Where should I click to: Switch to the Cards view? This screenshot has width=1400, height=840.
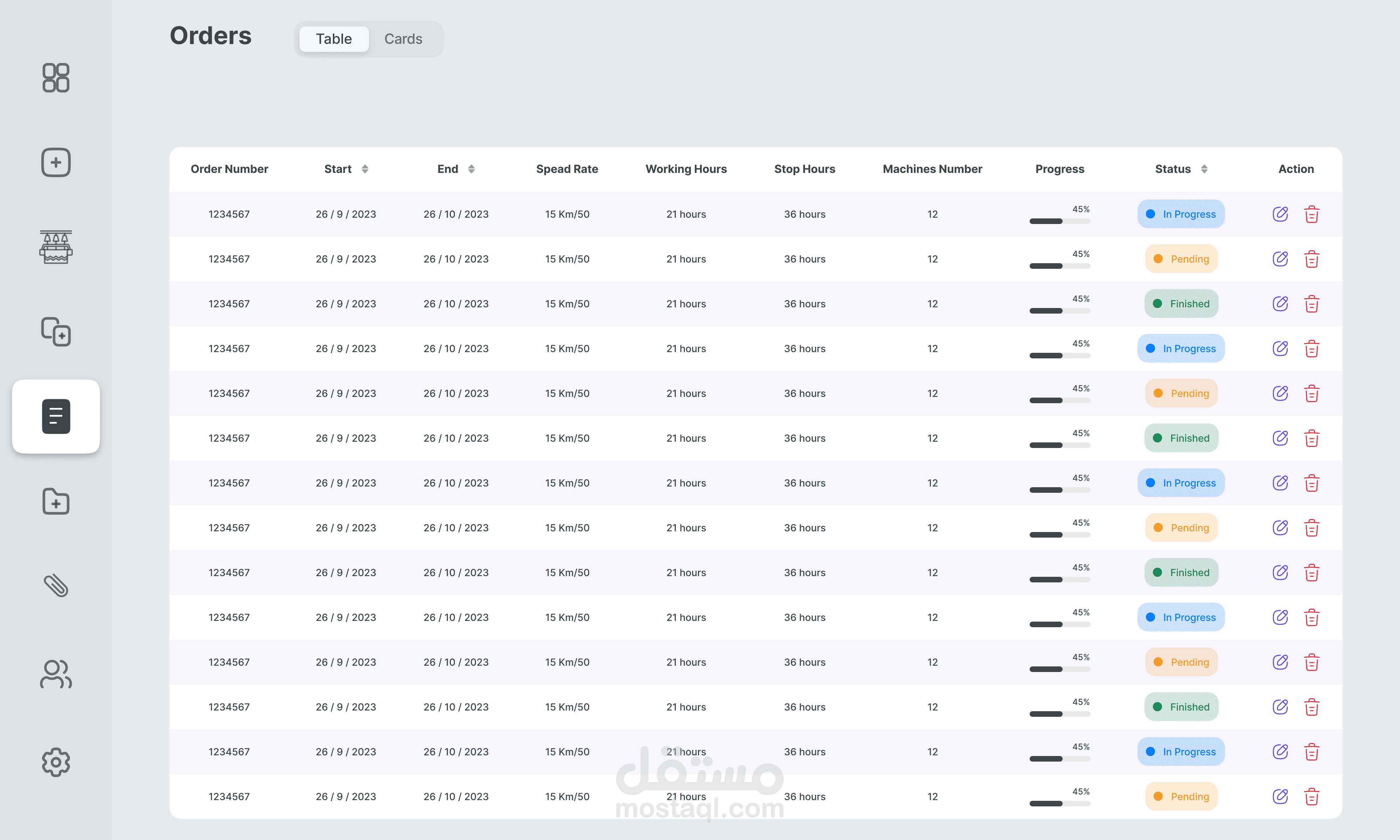coord(403,38)
